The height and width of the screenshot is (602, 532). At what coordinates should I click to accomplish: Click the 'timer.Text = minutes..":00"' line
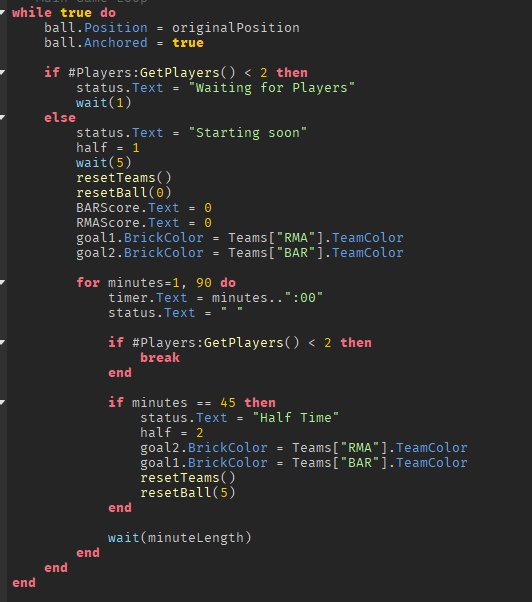click(x=215, y=298)
